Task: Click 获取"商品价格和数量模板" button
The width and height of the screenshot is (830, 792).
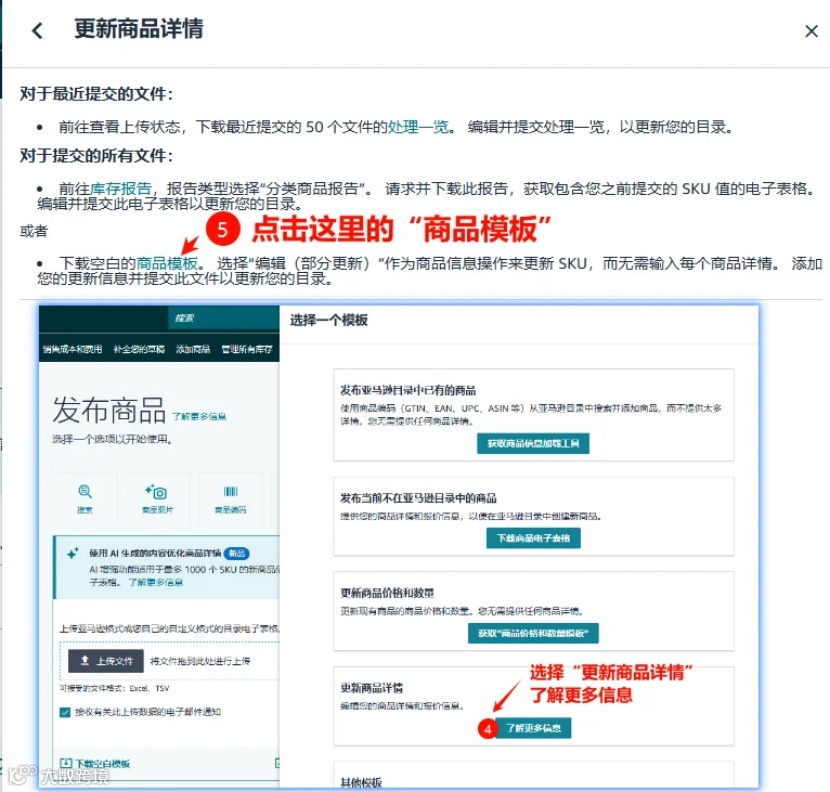Action: pos(533,633)
